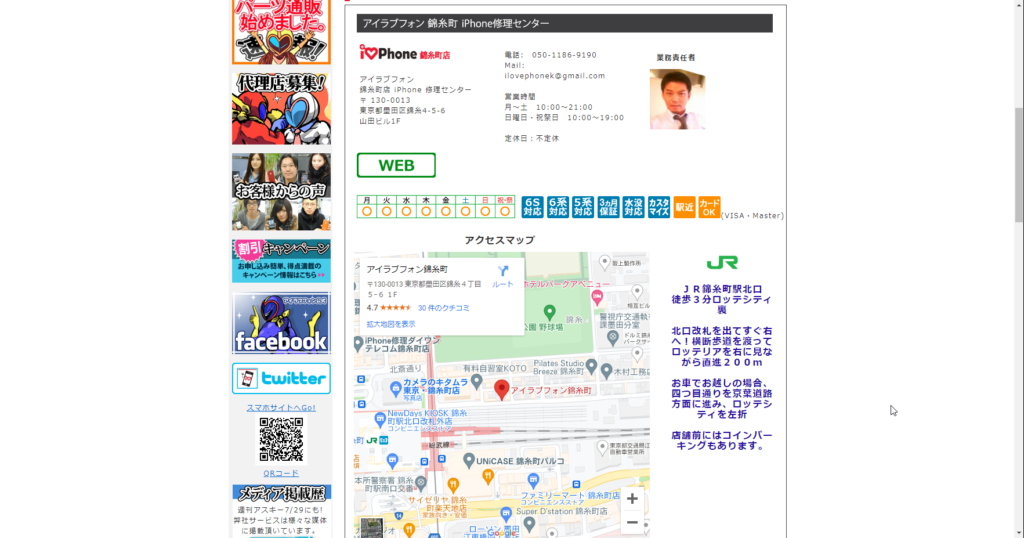
Task: Click the store manager's photo
Action: (x=677, y=99)
